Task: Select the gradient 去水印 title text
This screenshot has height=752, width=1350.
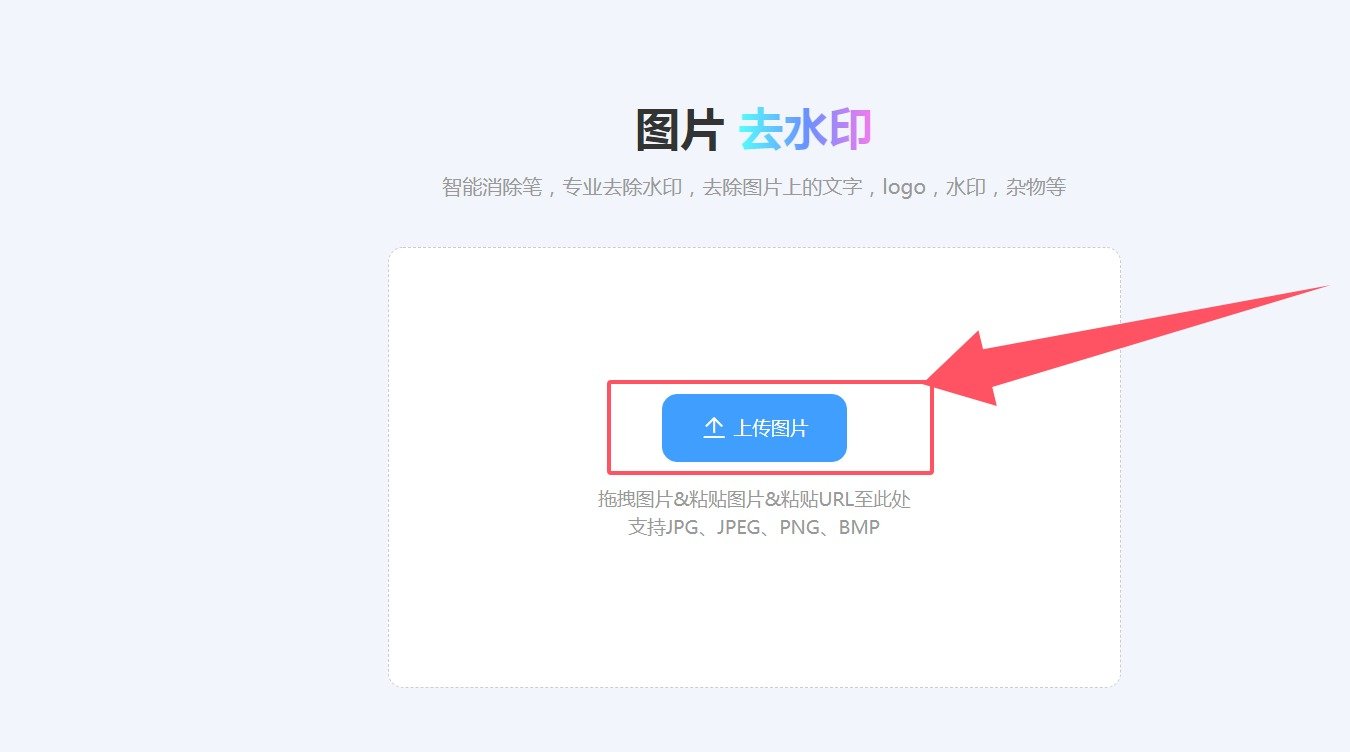Action: pos(806,131)
